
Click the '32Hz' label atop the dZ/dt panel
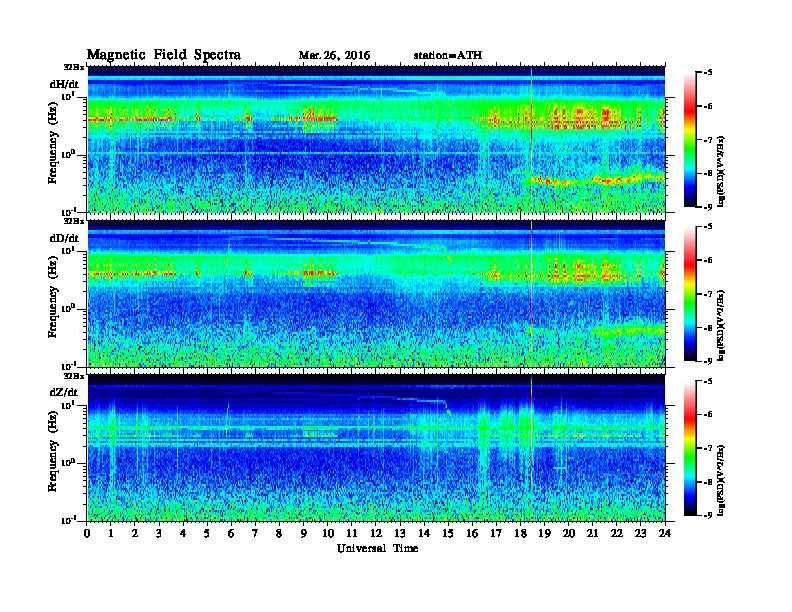pos(74,376)
